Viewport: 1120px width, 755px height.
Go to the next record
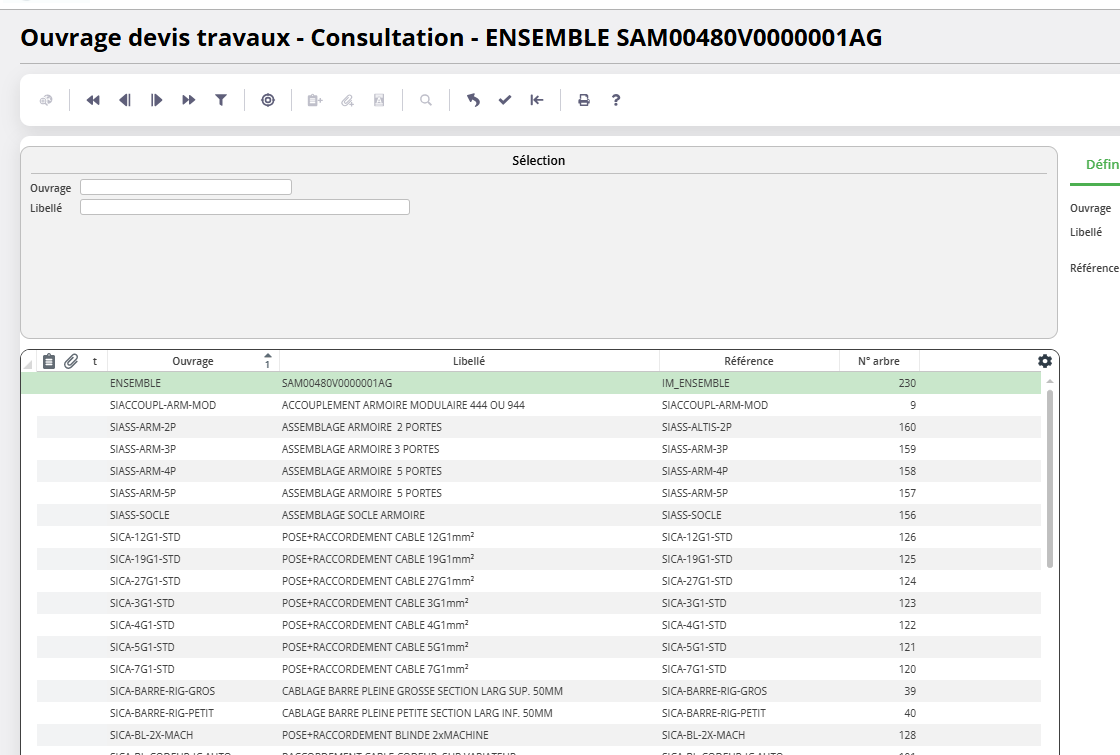(x=156, y=100)
